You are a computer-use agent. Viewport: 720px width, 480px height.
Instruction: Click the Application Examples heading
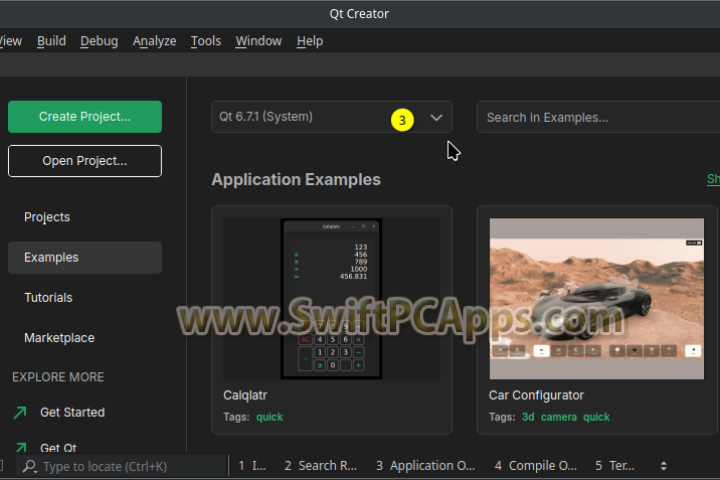[x=296, y=180]
